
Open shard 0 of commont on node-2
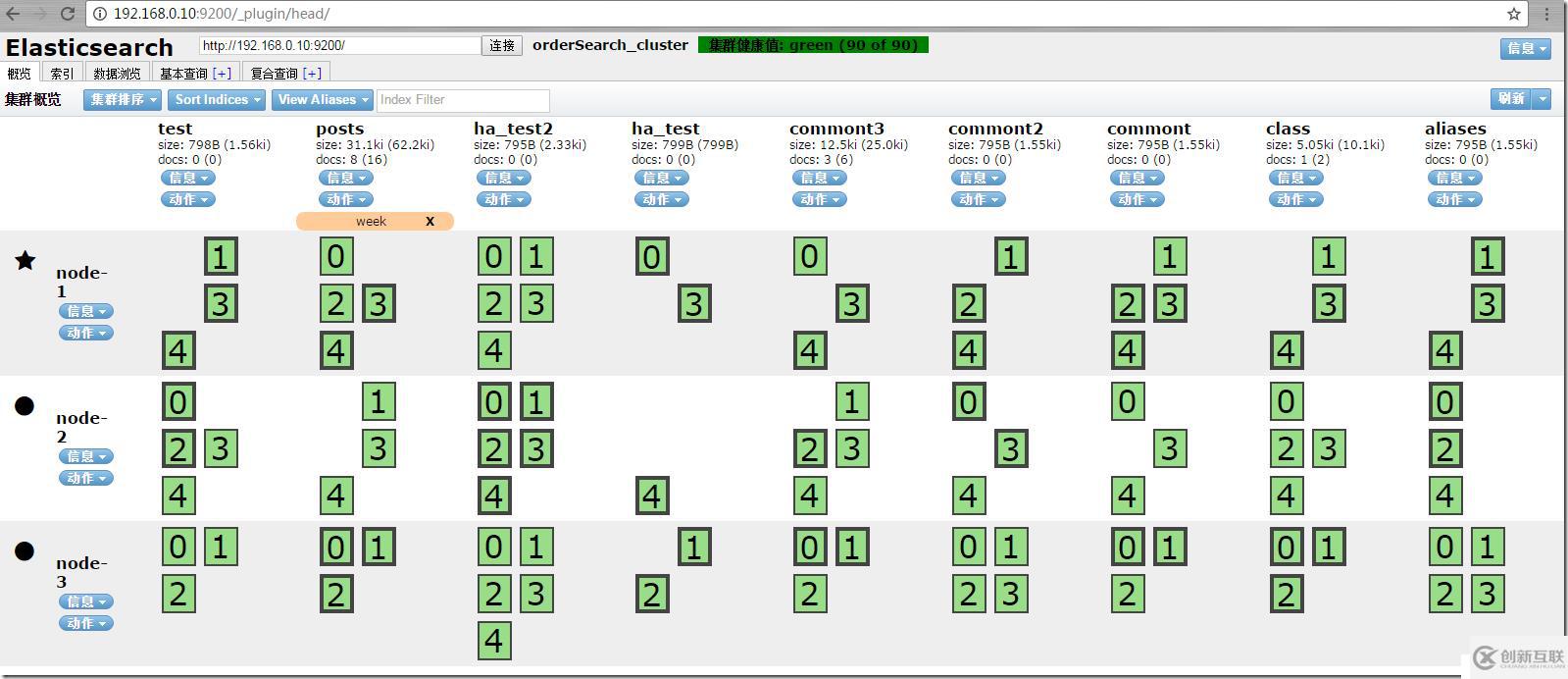tap(1128, 401)
